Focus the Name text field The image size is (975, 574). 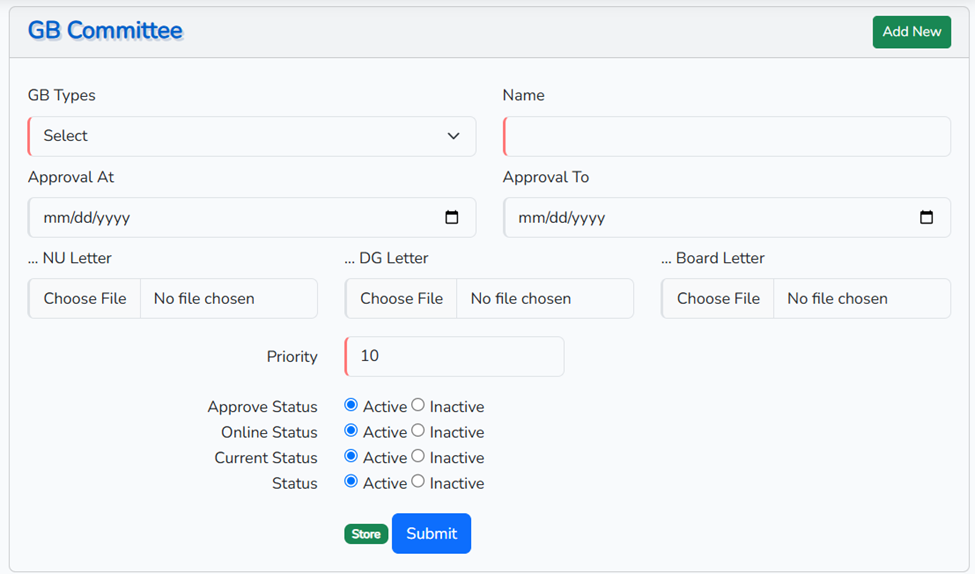coord(726,136)
